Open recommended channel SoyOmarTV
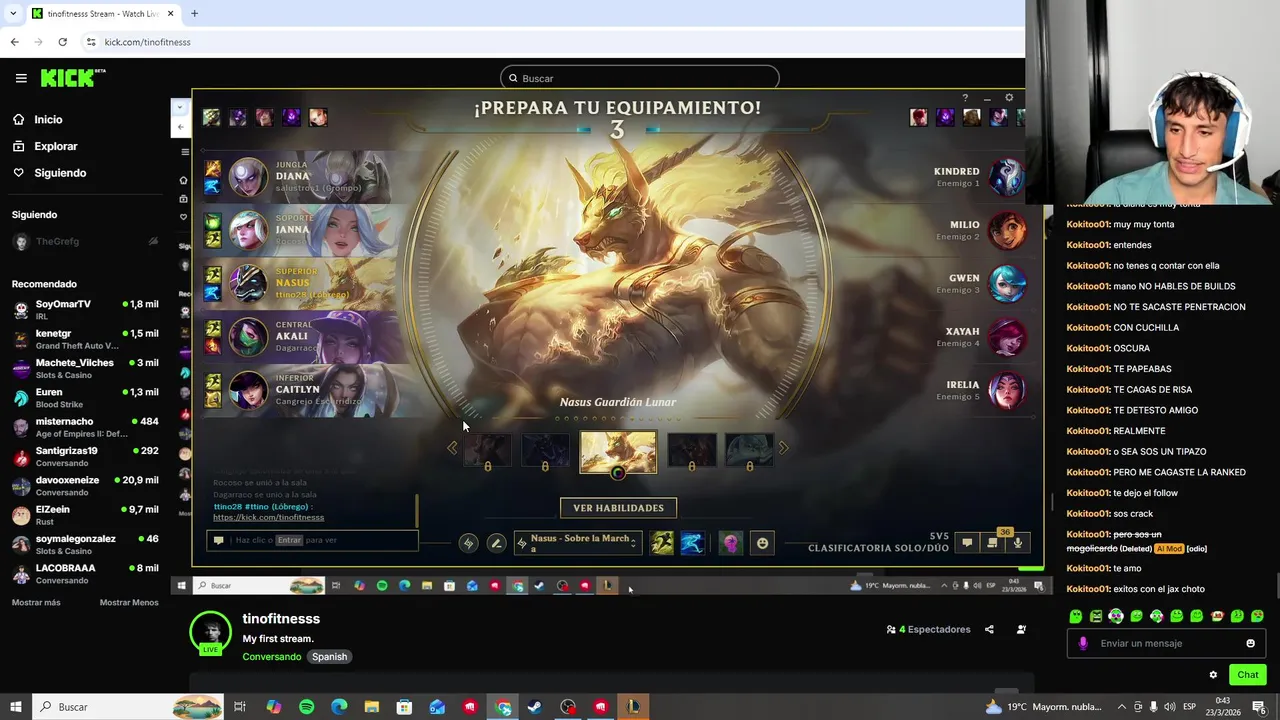The width and height of the screenshot is (1280, 720). [85, 309]
